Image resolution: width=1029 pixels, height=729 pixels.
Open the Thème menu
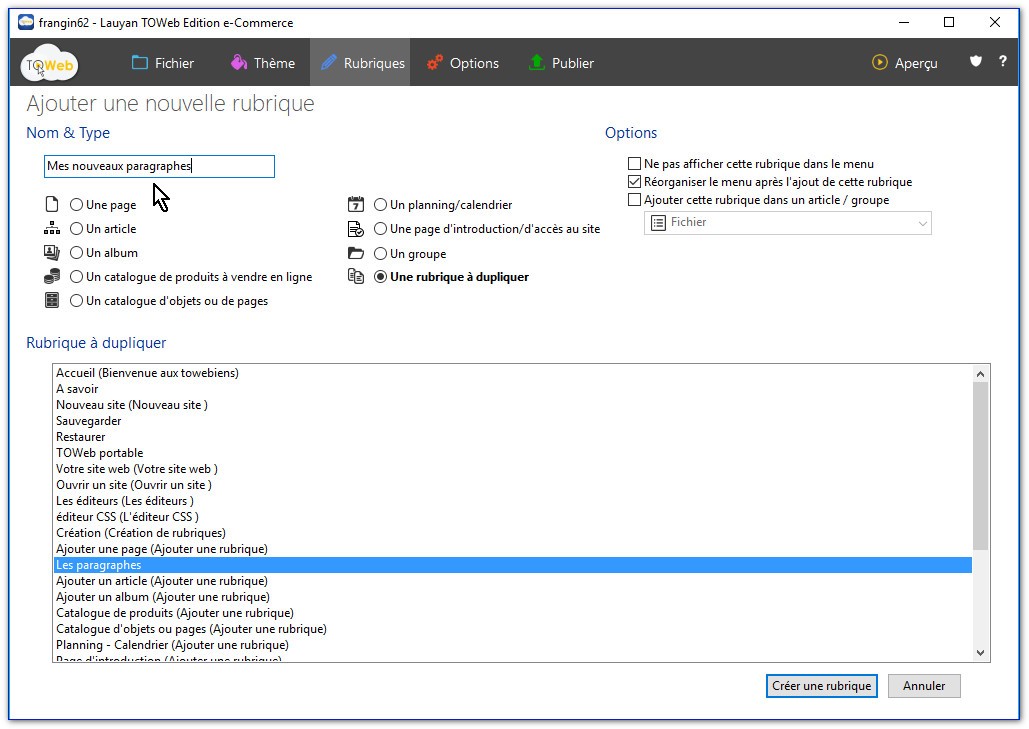263,63
